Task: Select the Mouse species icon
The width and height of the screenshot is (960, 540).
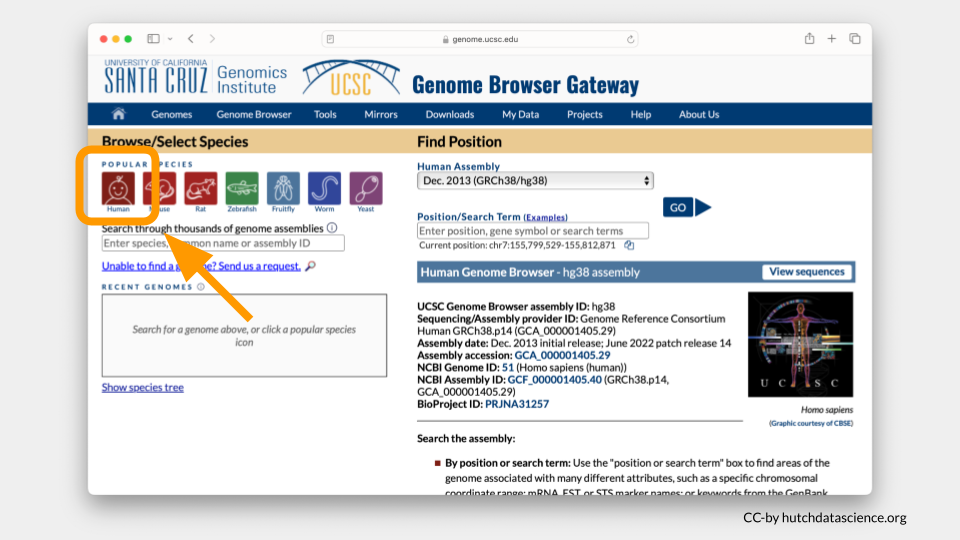Action: click(x=160, y=189)
